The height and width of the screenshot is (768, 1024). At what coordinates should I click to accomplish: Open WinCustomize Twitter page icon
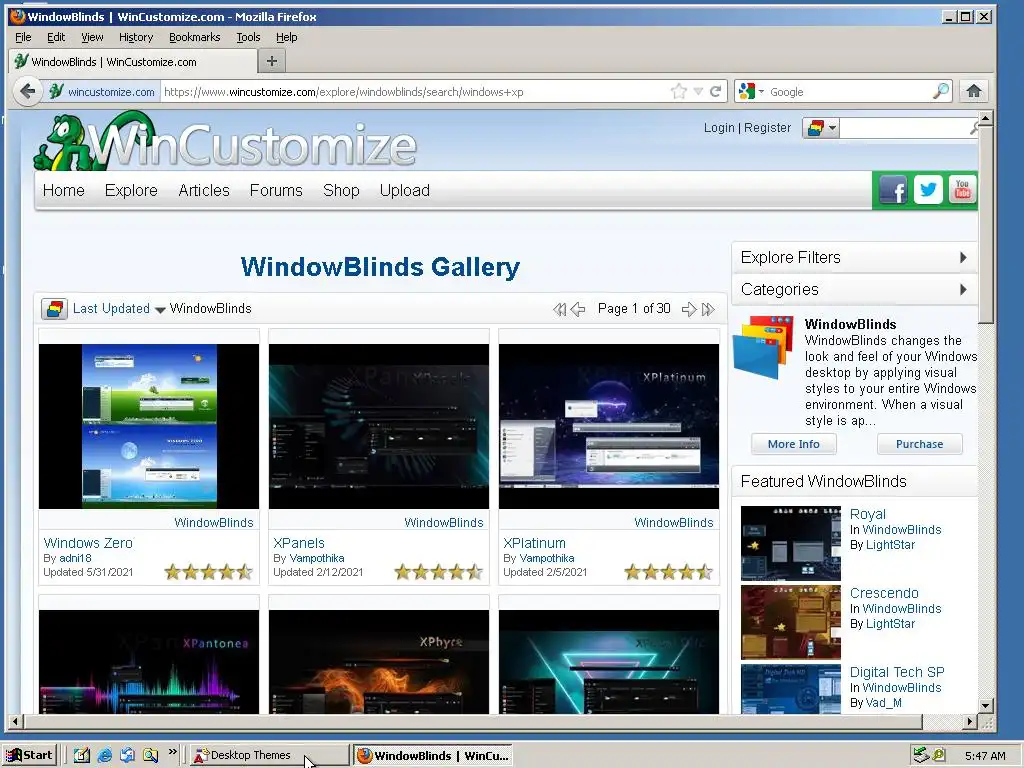coord(928,190)
